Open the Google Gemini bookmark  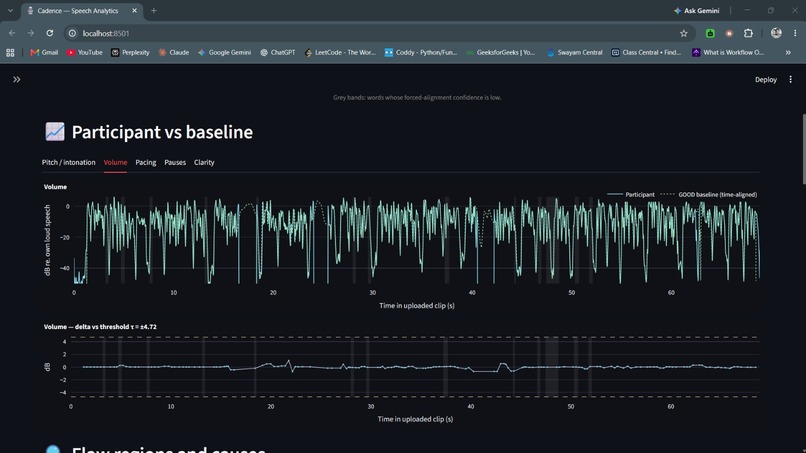point(224,52)
